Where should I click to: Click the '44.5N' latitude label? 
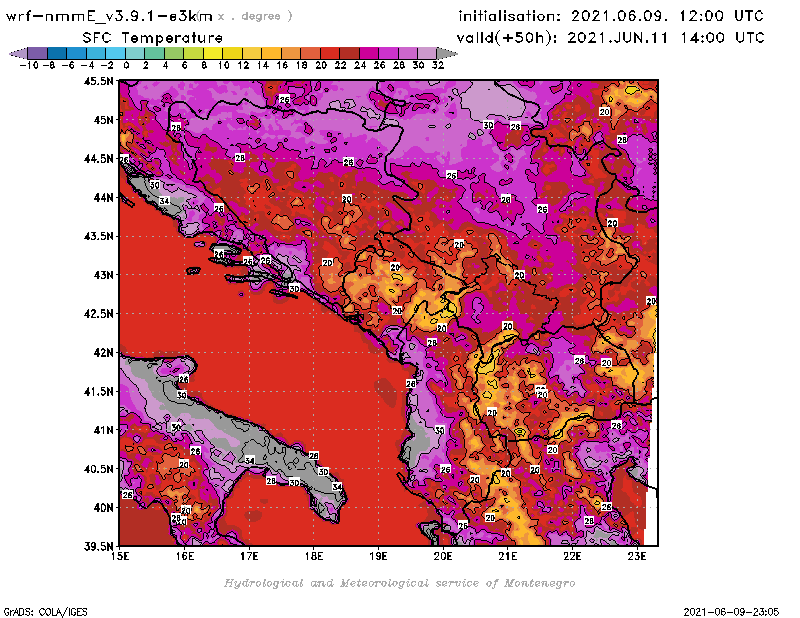pyautogui.click(x=98, y=159)
